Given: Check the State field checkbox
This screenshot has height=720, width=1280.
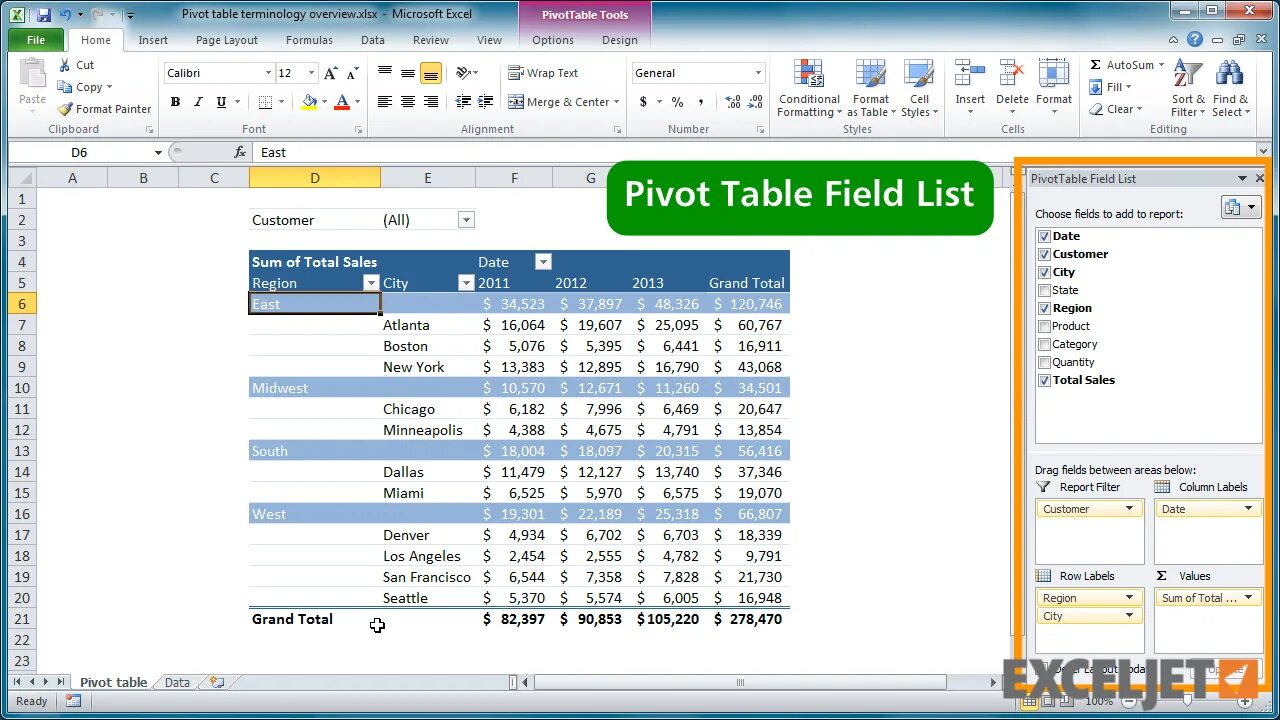Looking at the screenshot, I should [x=1044, y=290].
